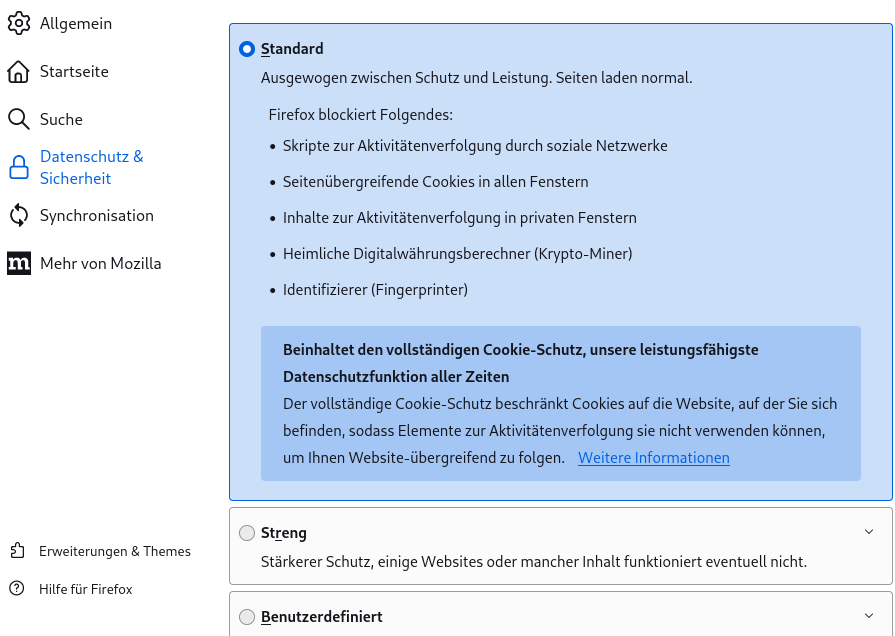The image size is (895, 636).
Task: Open Hilfe für Firefox link
Action: coord(86,589)
